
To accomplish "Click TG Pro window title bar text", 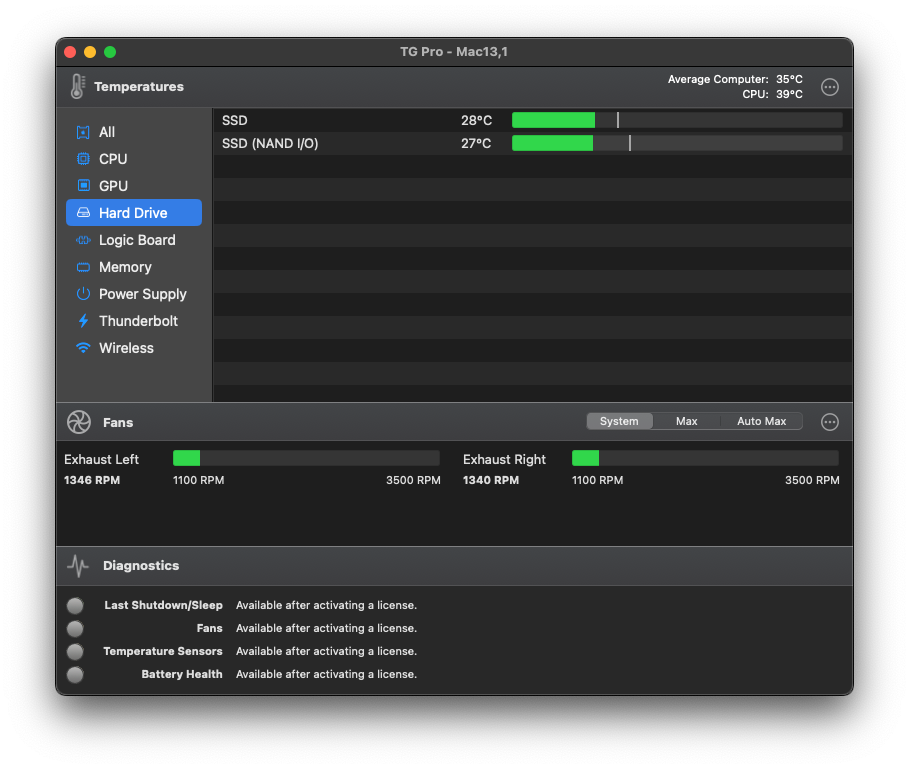I will pos(454,52).
